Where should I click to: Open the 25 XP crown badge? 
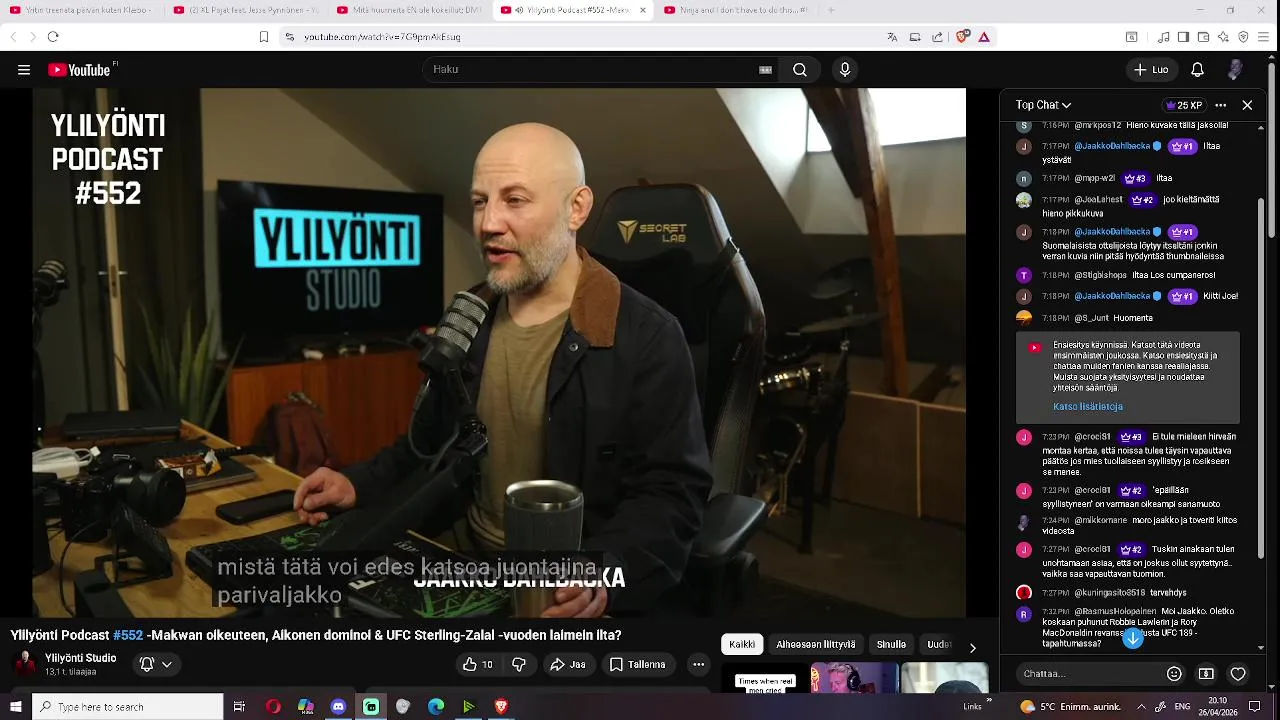pyautogui.click(x=1184, y=105)
